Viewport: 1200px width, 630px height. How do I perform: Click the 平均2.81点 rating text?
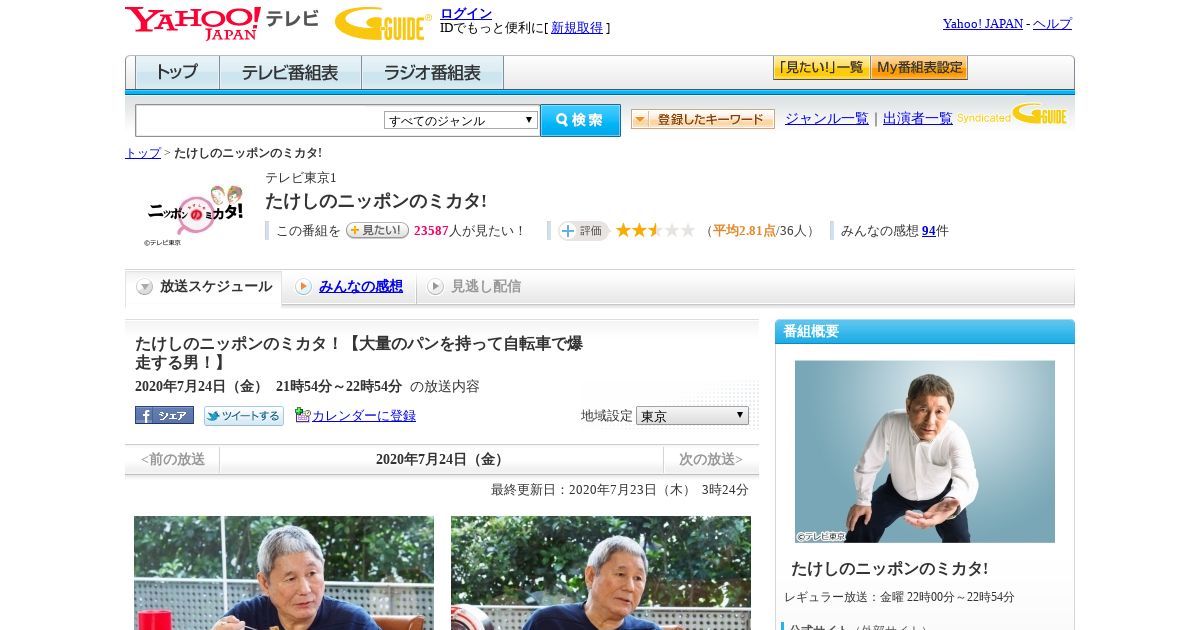point(745,231)
